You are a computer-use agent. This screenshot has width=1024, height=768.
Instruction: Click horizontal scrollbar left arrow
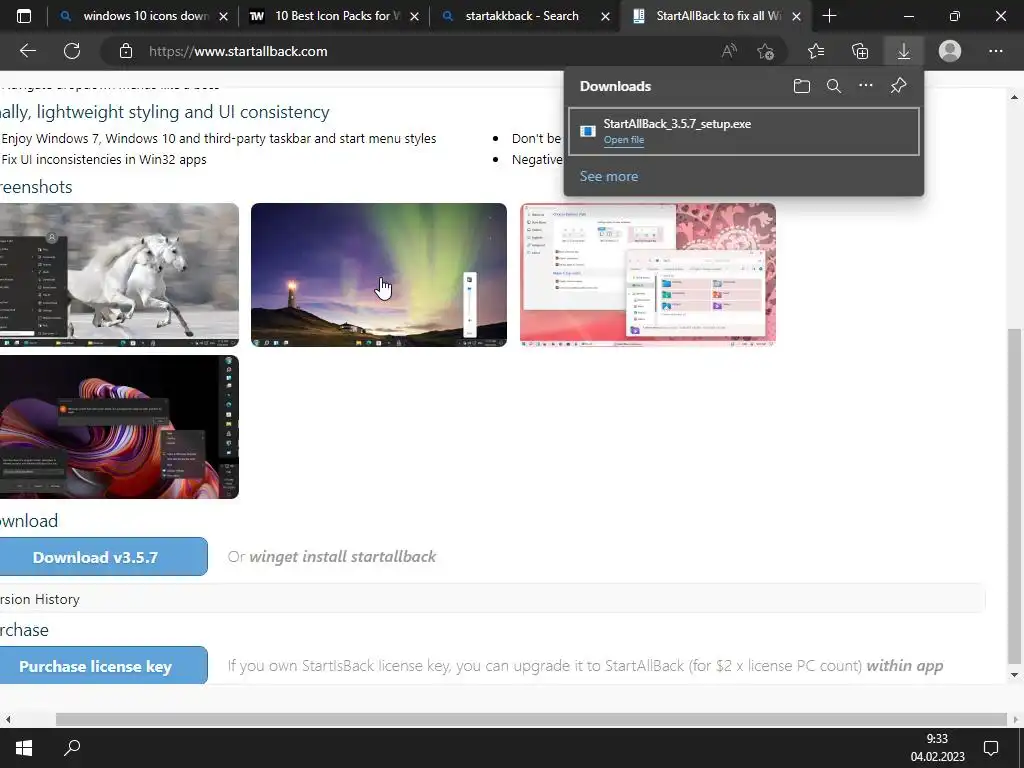point(8,720)
